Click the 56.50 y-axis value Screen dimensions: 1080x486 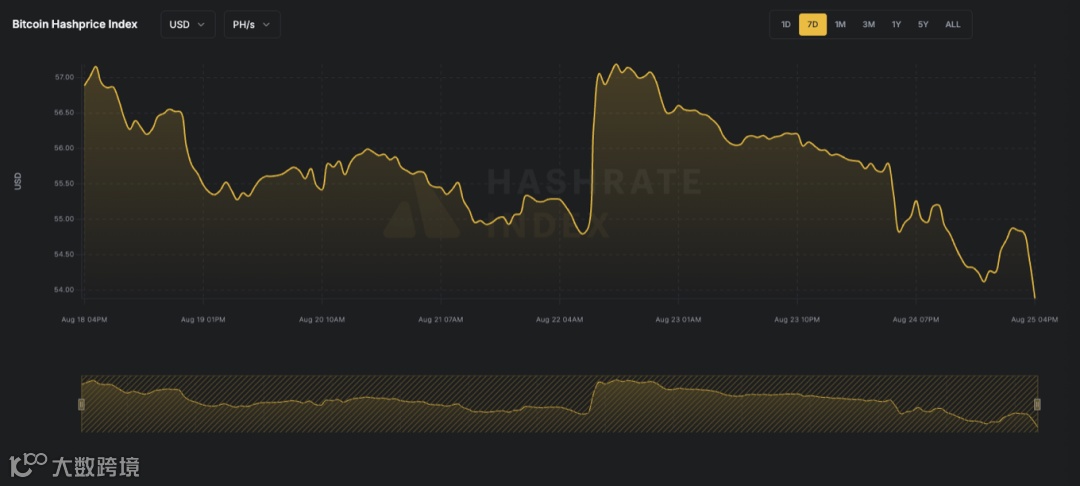(65, 112)
